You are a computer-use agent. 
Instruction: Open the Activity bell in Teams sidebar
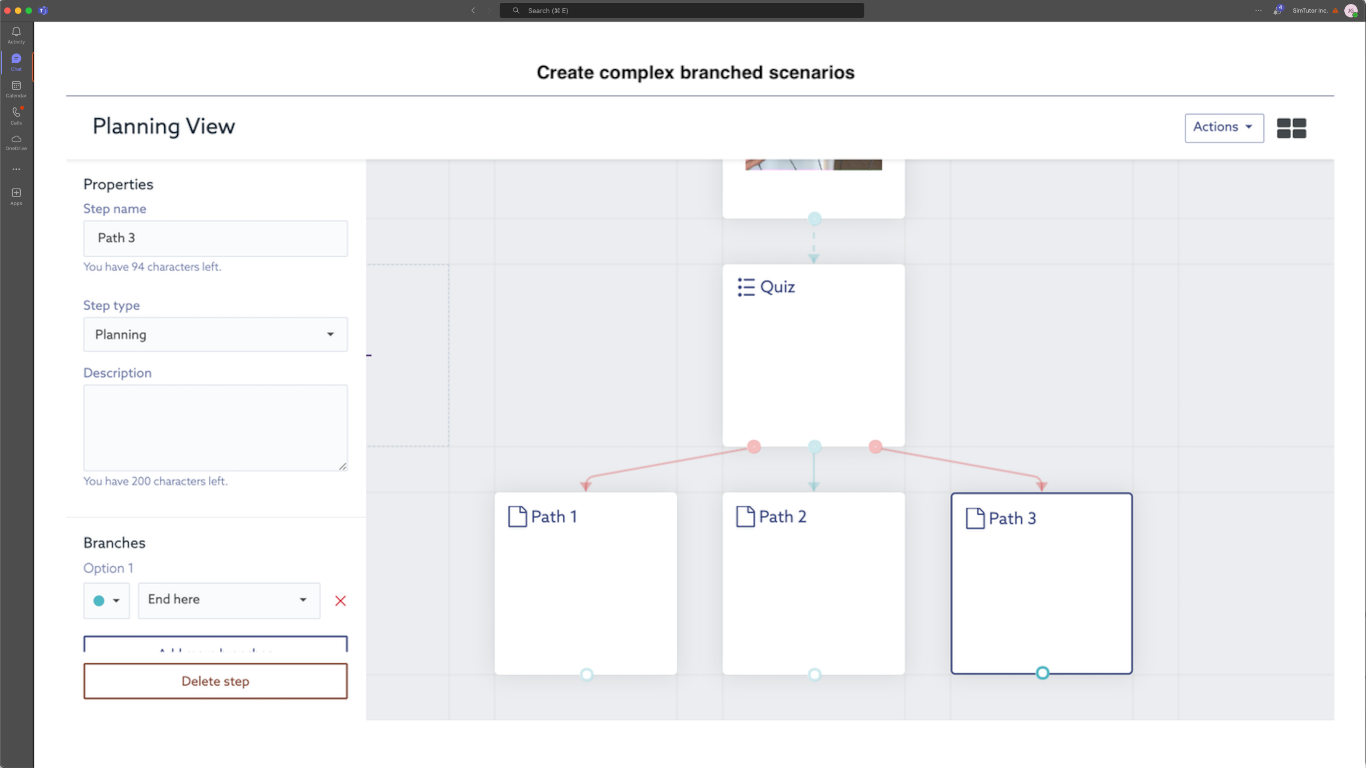coord(16,34)
